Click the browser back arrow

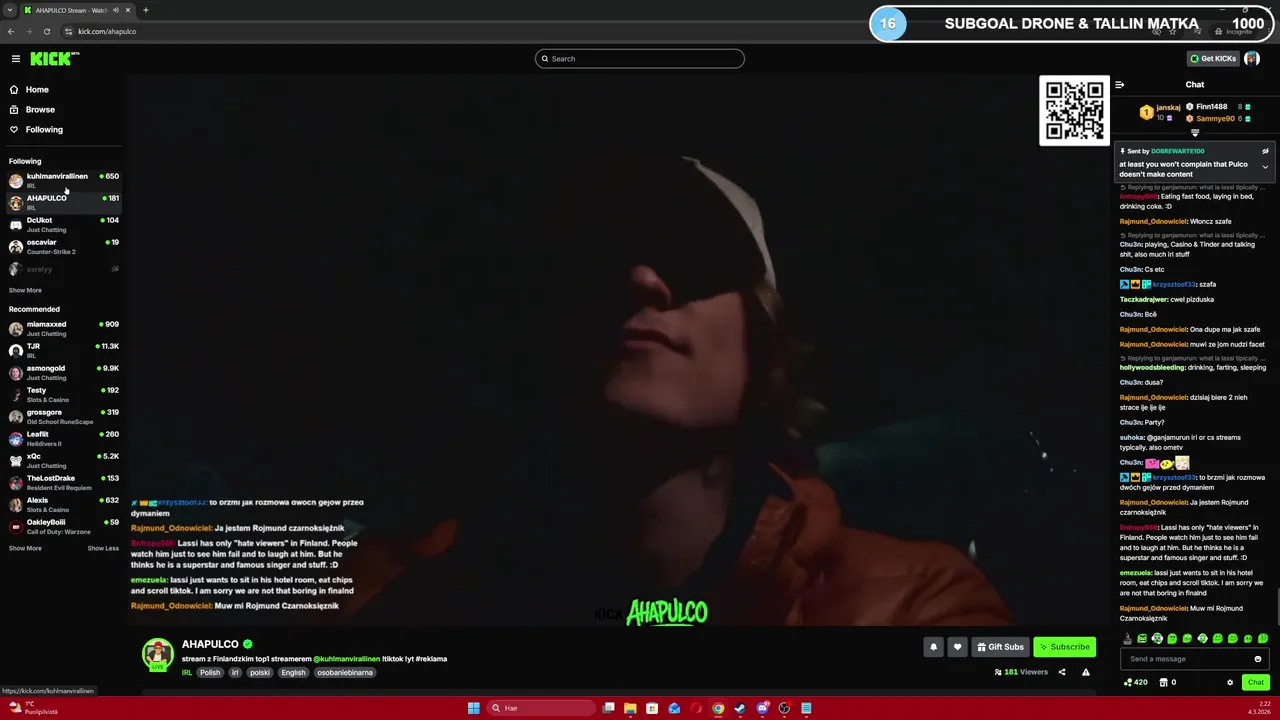(x=11, y=31)
